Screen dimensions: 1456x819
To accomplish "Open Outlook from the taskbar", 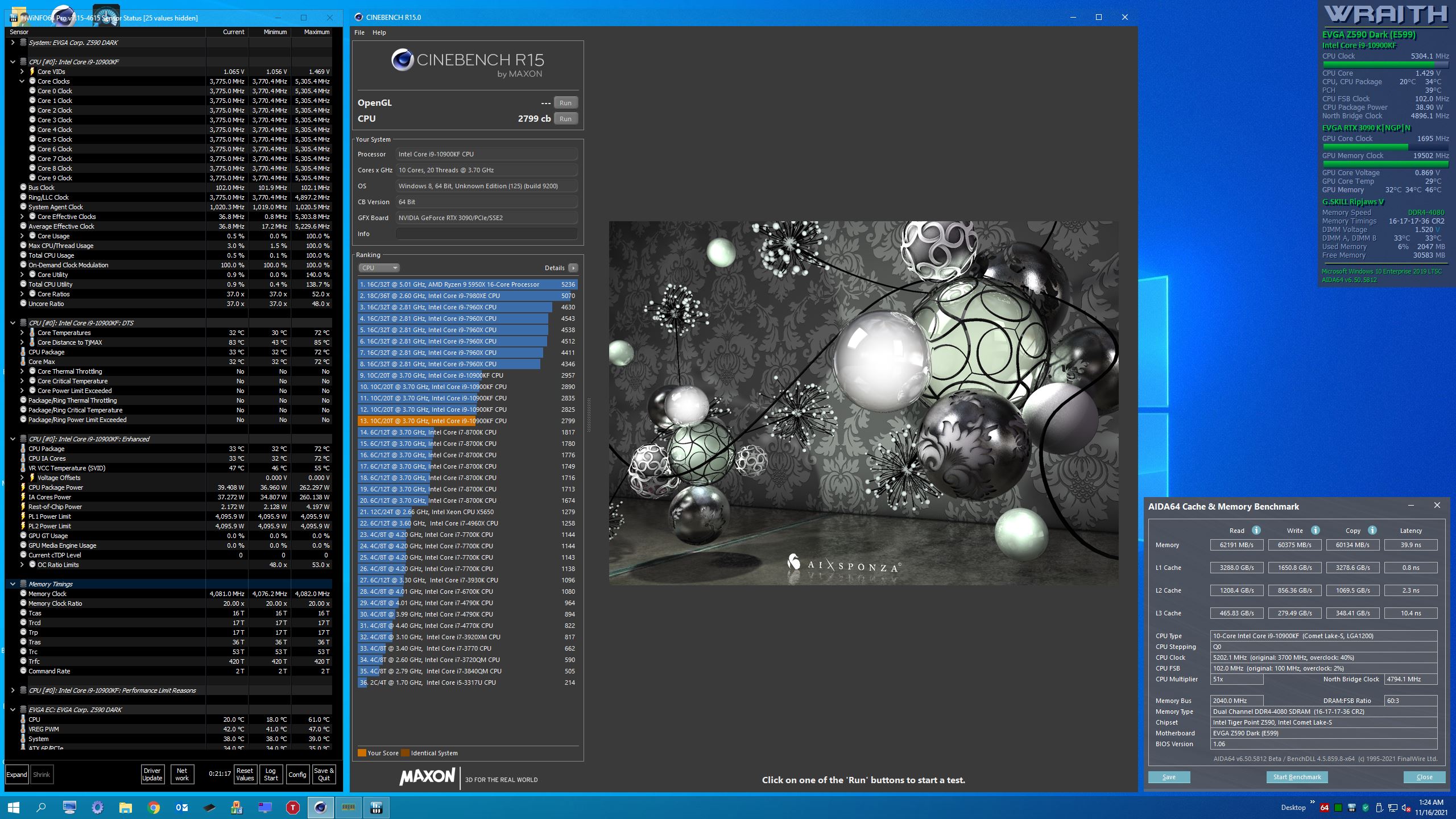I will [181, 807].
